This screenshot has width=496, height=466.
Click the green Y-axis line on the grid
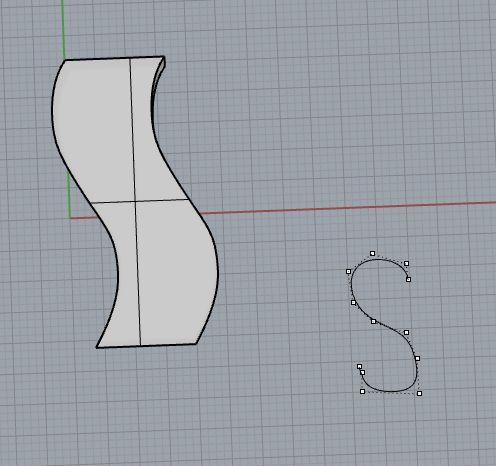click(63, 30)
